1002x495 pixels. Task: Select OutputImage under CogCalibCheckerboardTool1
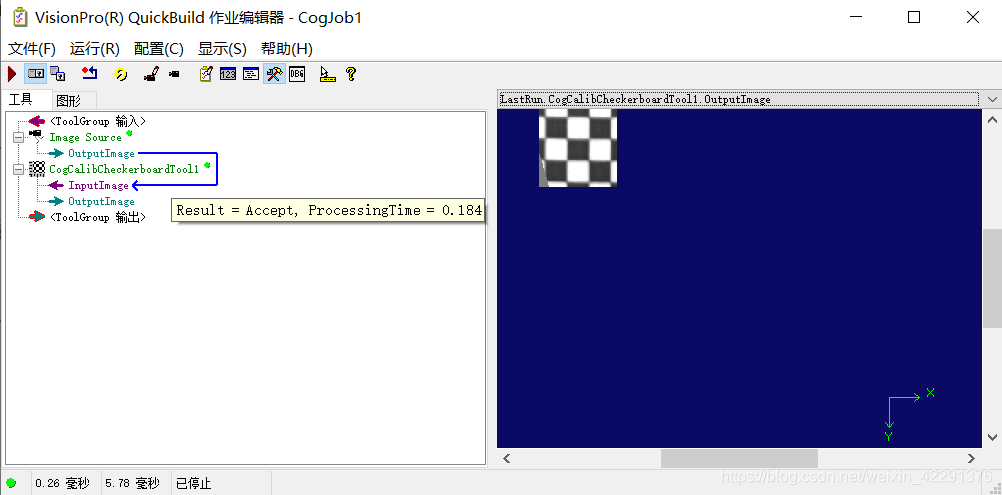(102, 201)
